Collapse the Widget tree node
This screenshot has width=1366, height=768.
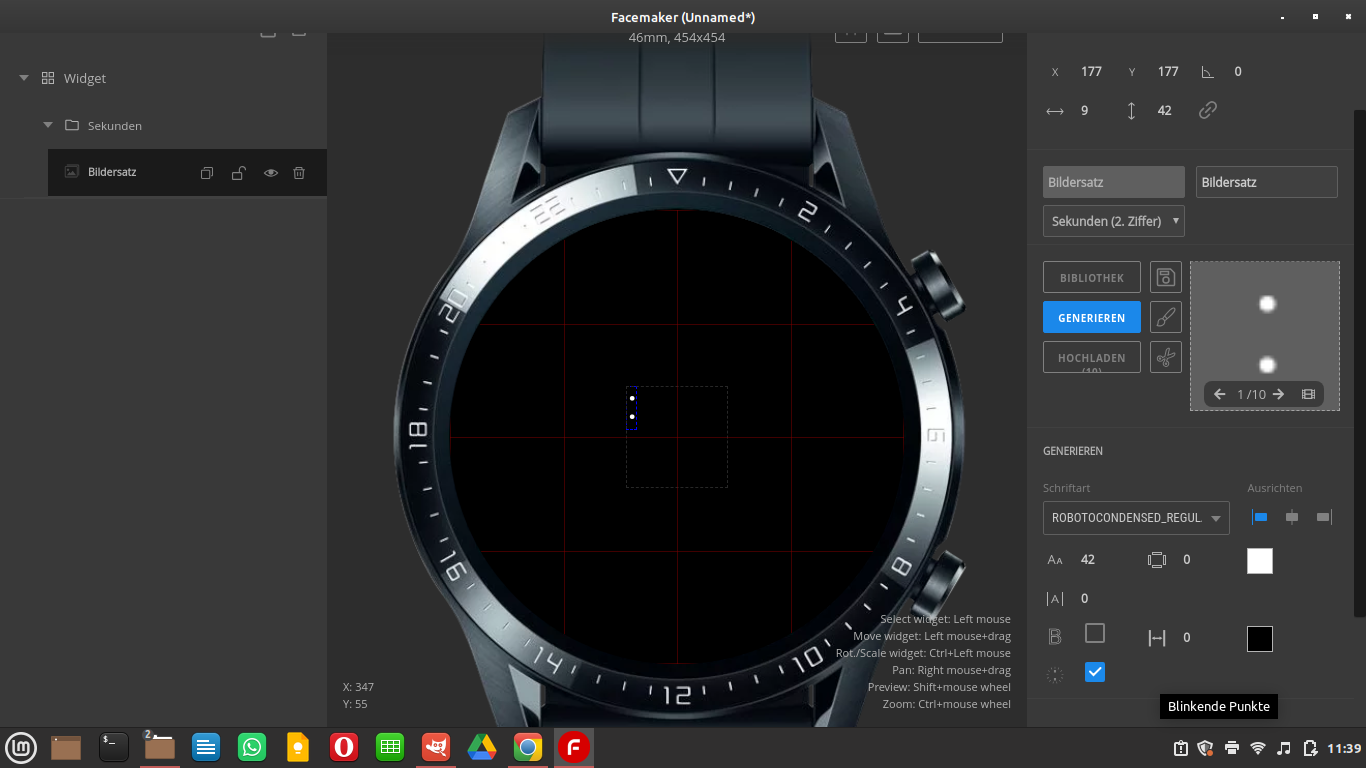click(24, 78)
